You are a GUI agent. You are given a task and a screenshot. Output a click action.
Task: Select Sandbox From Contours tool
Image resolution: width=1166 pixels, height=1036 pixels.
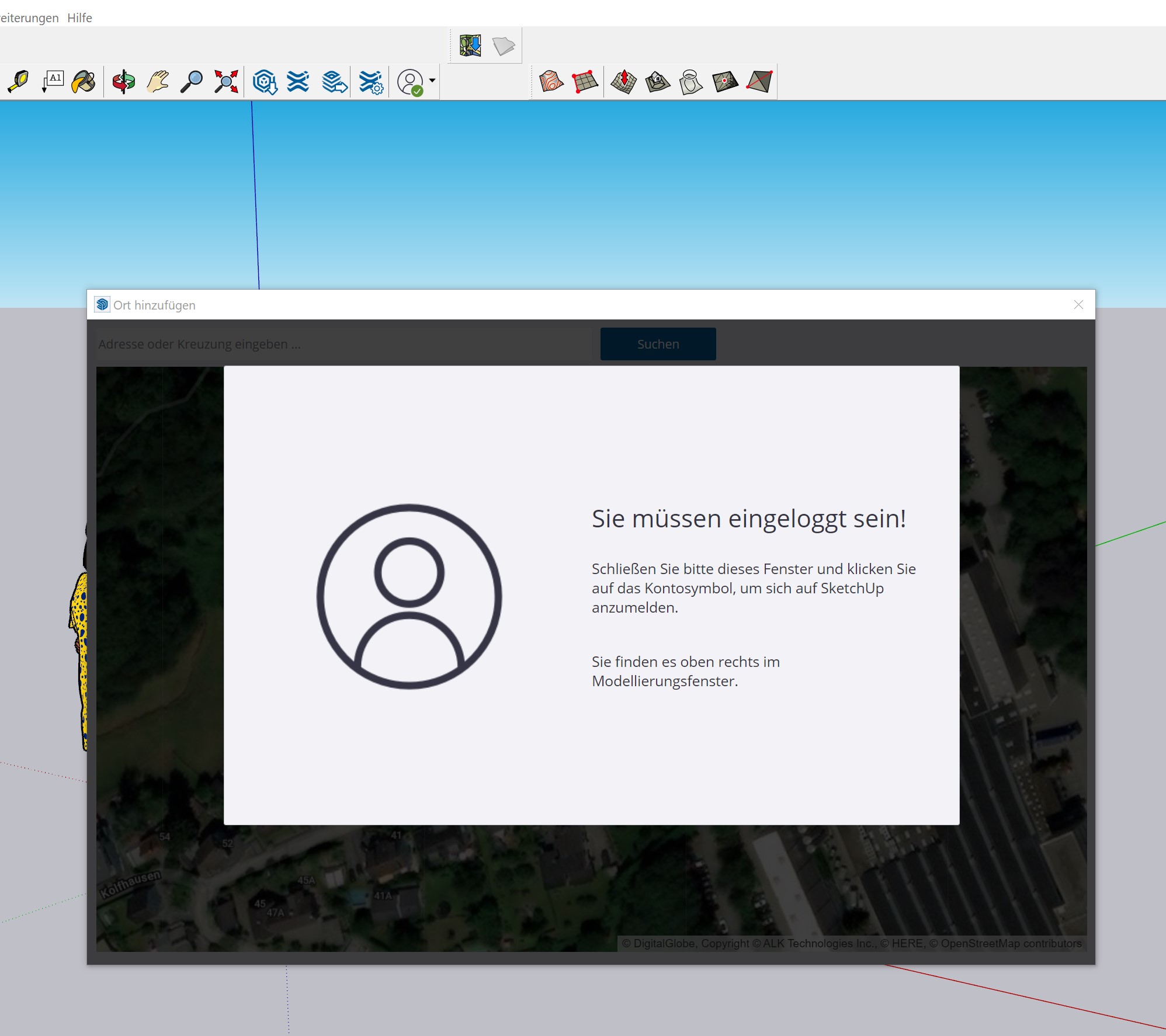point(551,81)
